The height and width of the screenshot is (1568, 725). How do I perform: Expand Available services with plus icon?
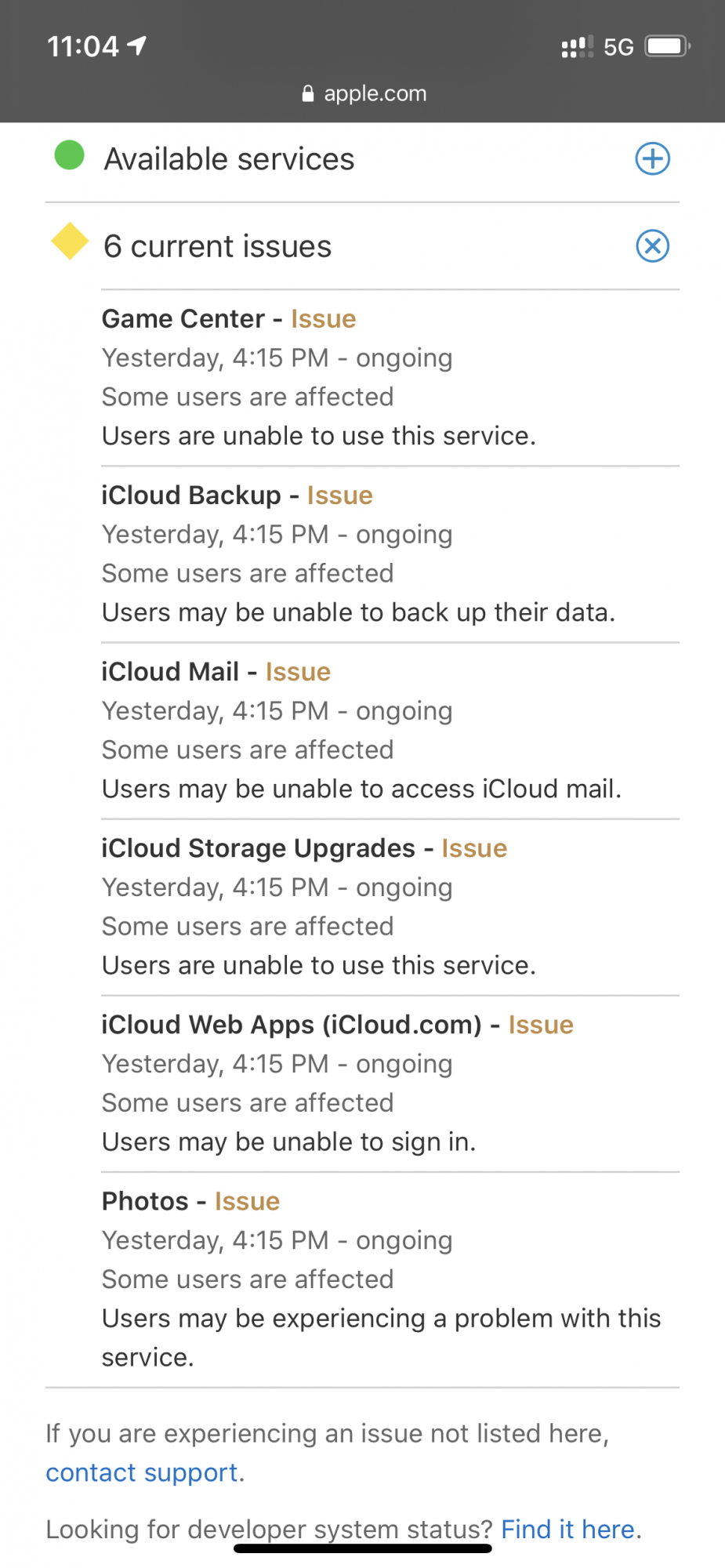652,159
